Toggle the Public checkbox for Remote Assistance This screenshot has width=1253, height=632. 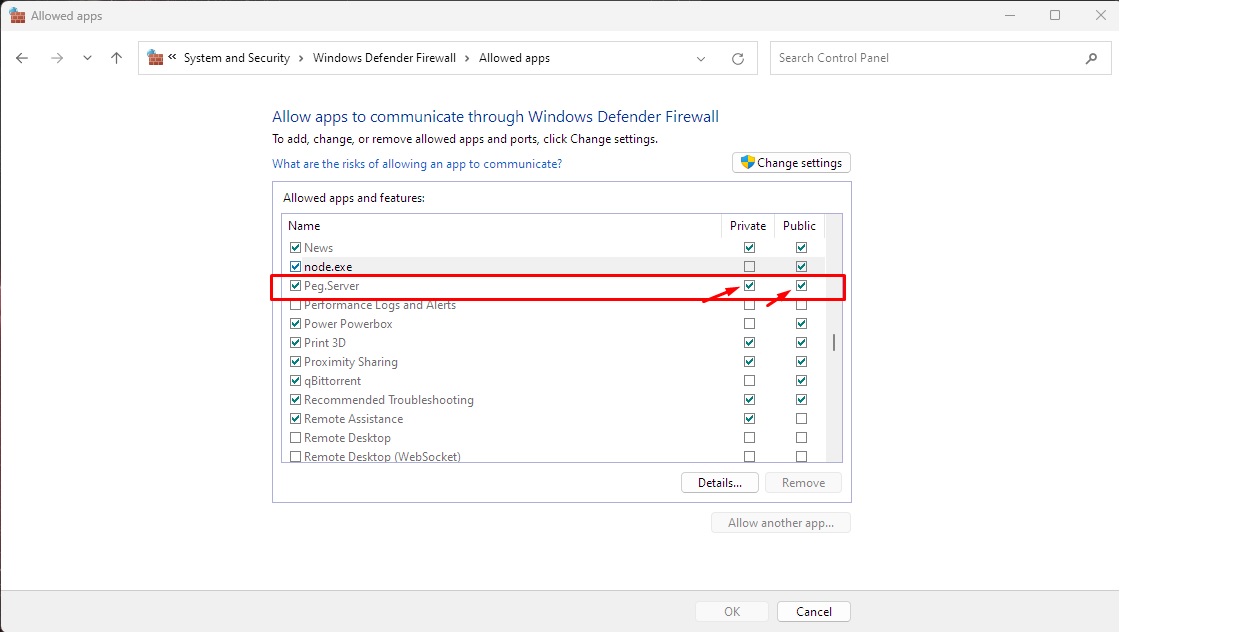tap(801, 419)
